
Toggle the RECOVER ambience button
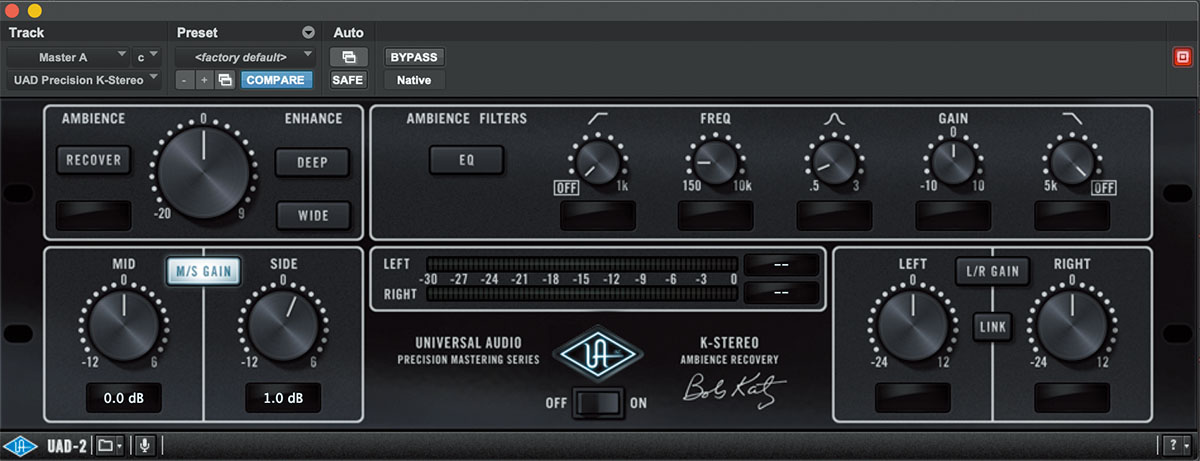(x=94, y=159)
